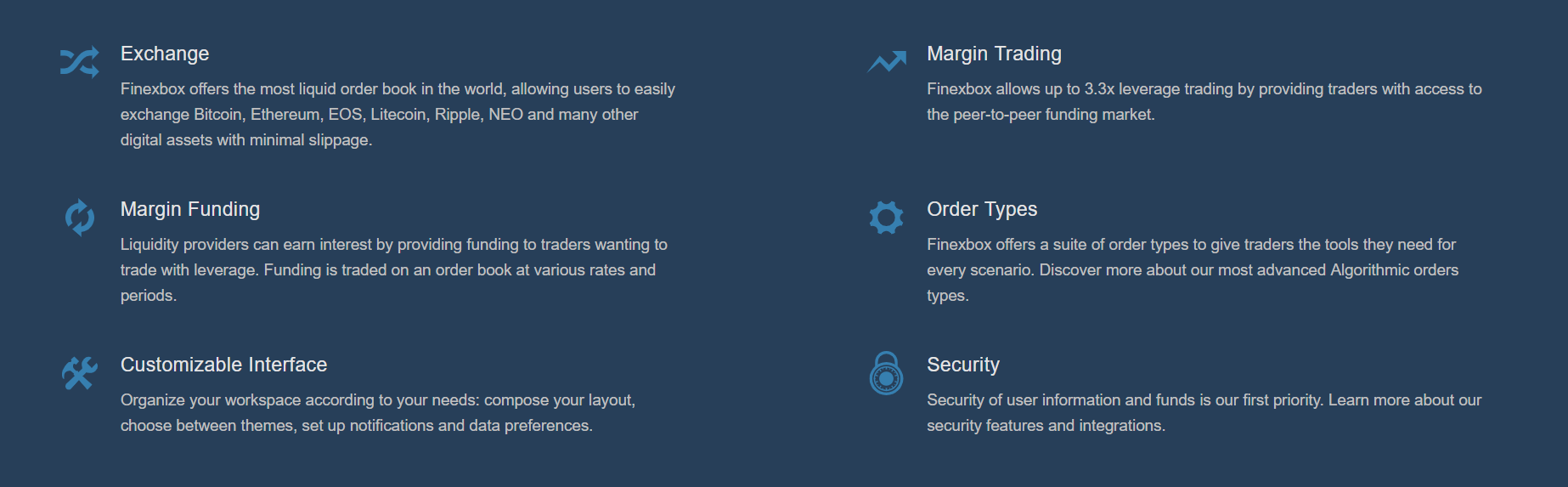Click the Margin Funding circular arrows icon
This screenshot has width=1568, height=487.
(80, 218)
